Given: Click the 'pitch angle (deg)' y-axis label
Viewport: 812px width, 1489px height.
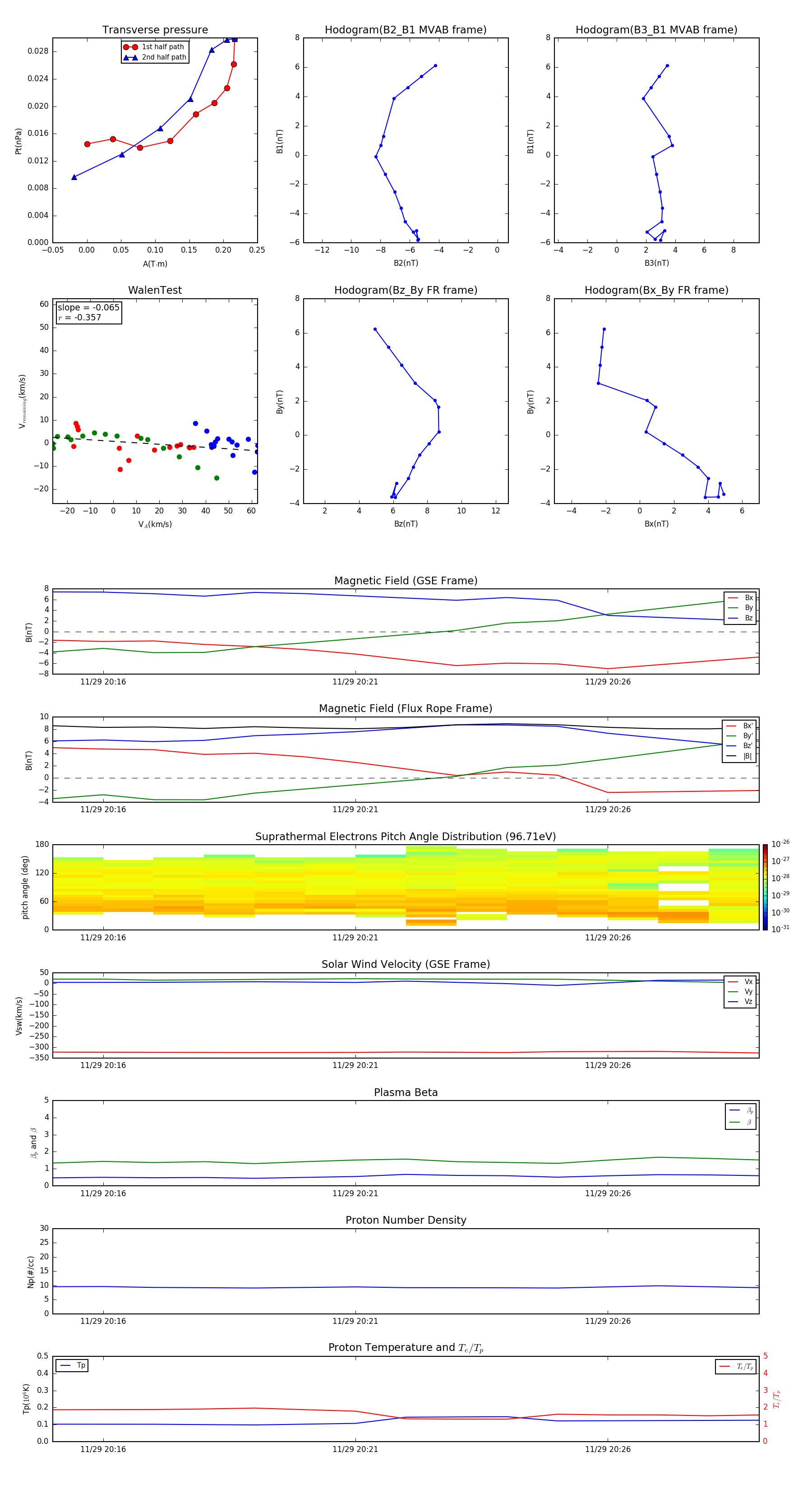Looking at the screenshot, I should point(25,887).
